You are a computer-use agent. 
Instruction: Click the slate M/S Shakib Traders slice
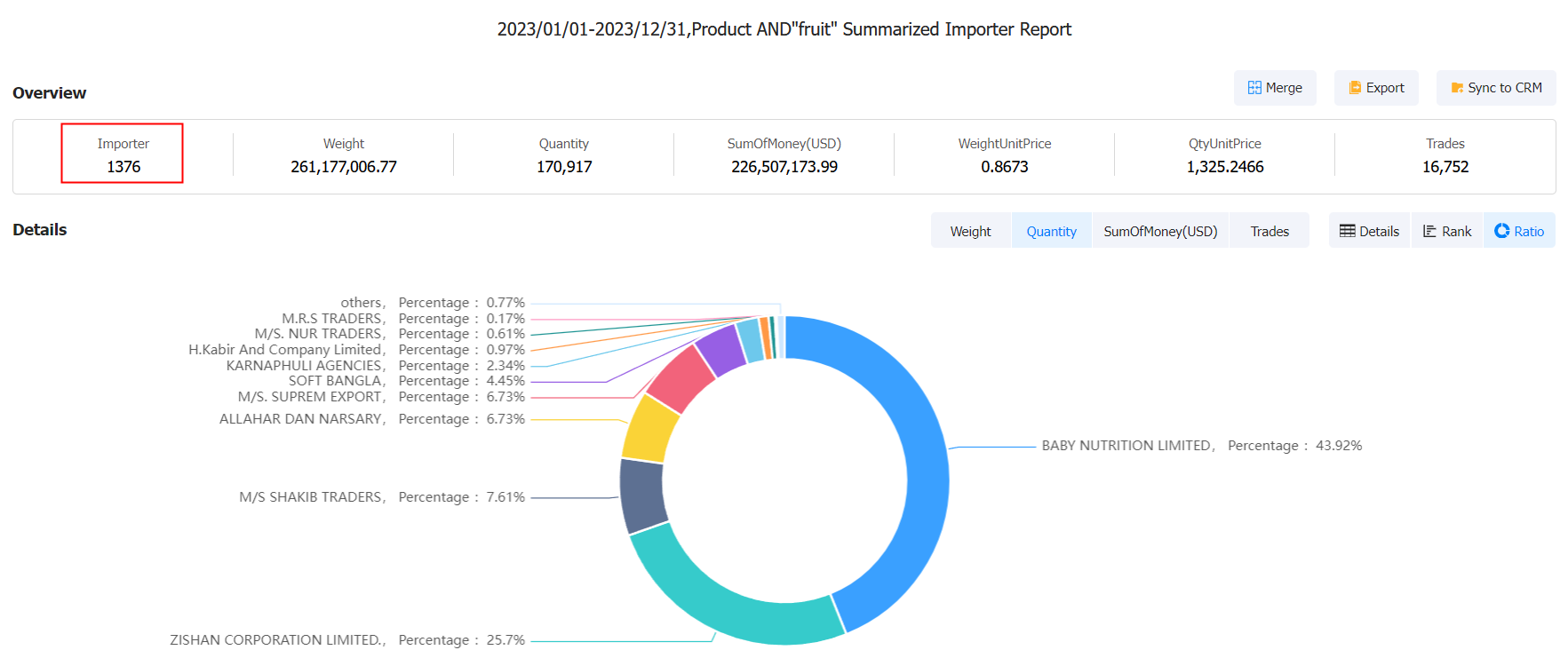tap(641, 494)
